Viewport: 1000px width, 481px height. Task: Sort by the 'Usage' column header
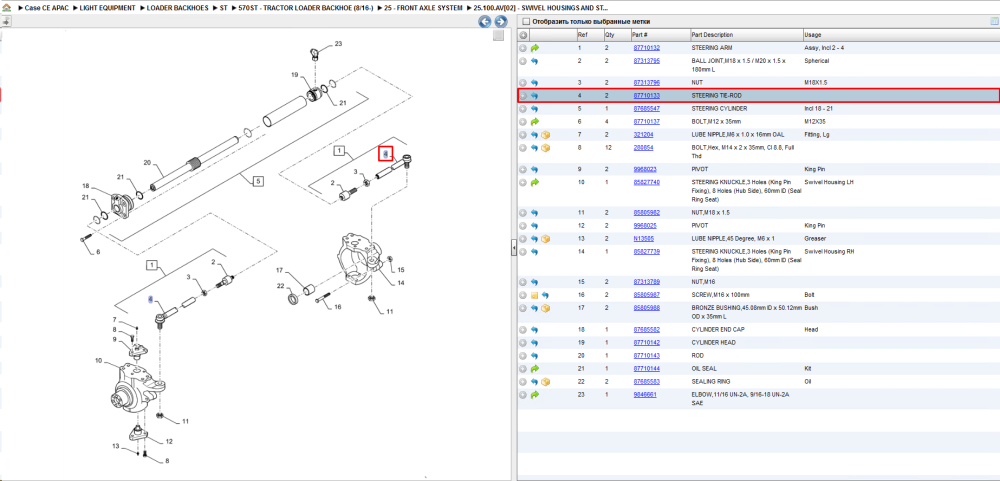[x=812, y=34]
